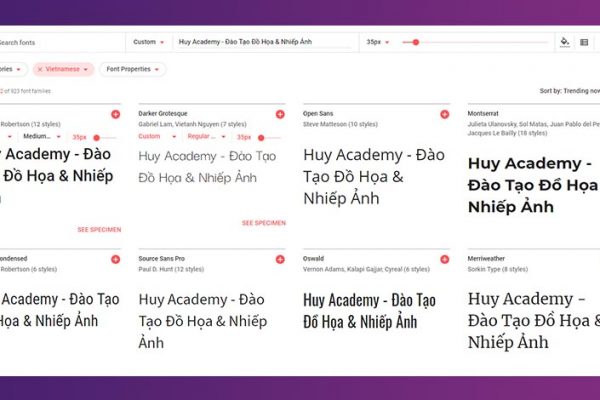This screenshot has height=400, width=600.
Task: Add the Medium-style font card via plus
Action: pos(116,114)
